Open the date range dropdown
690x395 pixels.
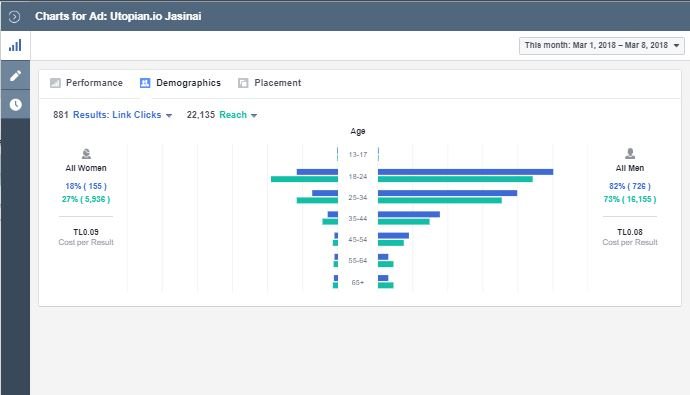[602, 46]
